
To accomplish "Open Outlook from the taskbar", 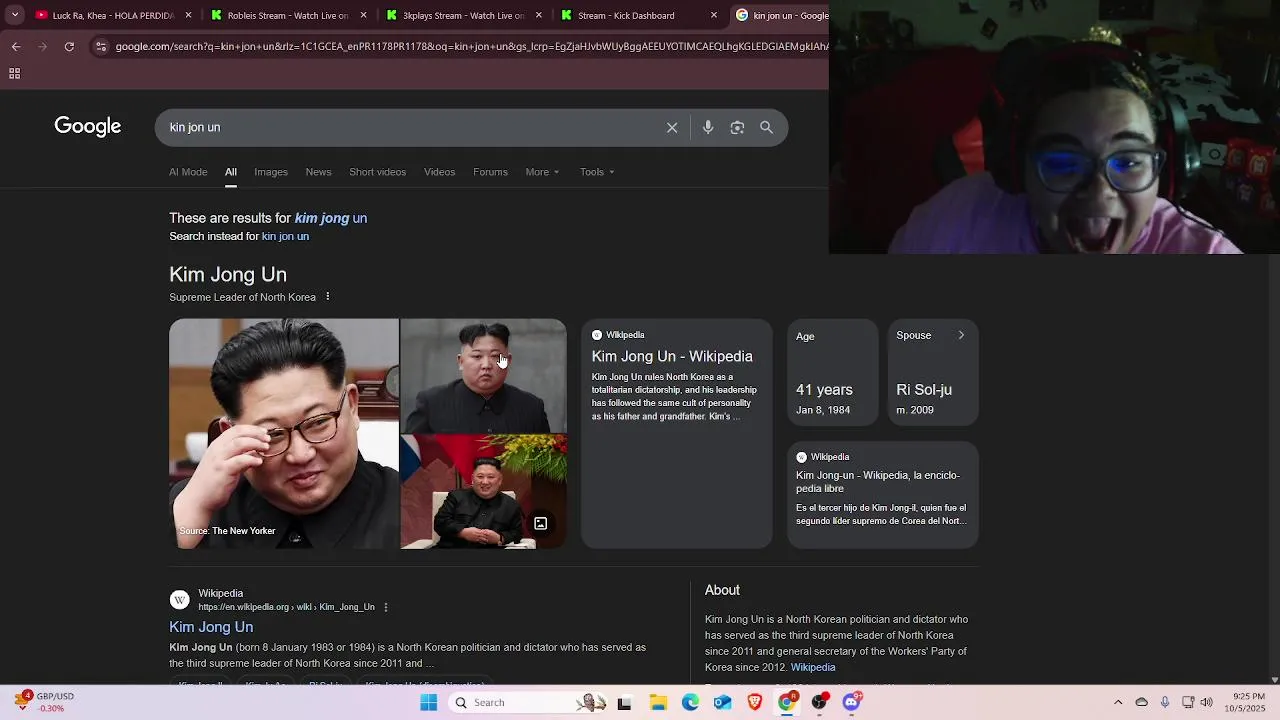I will (x=722, y=702).
